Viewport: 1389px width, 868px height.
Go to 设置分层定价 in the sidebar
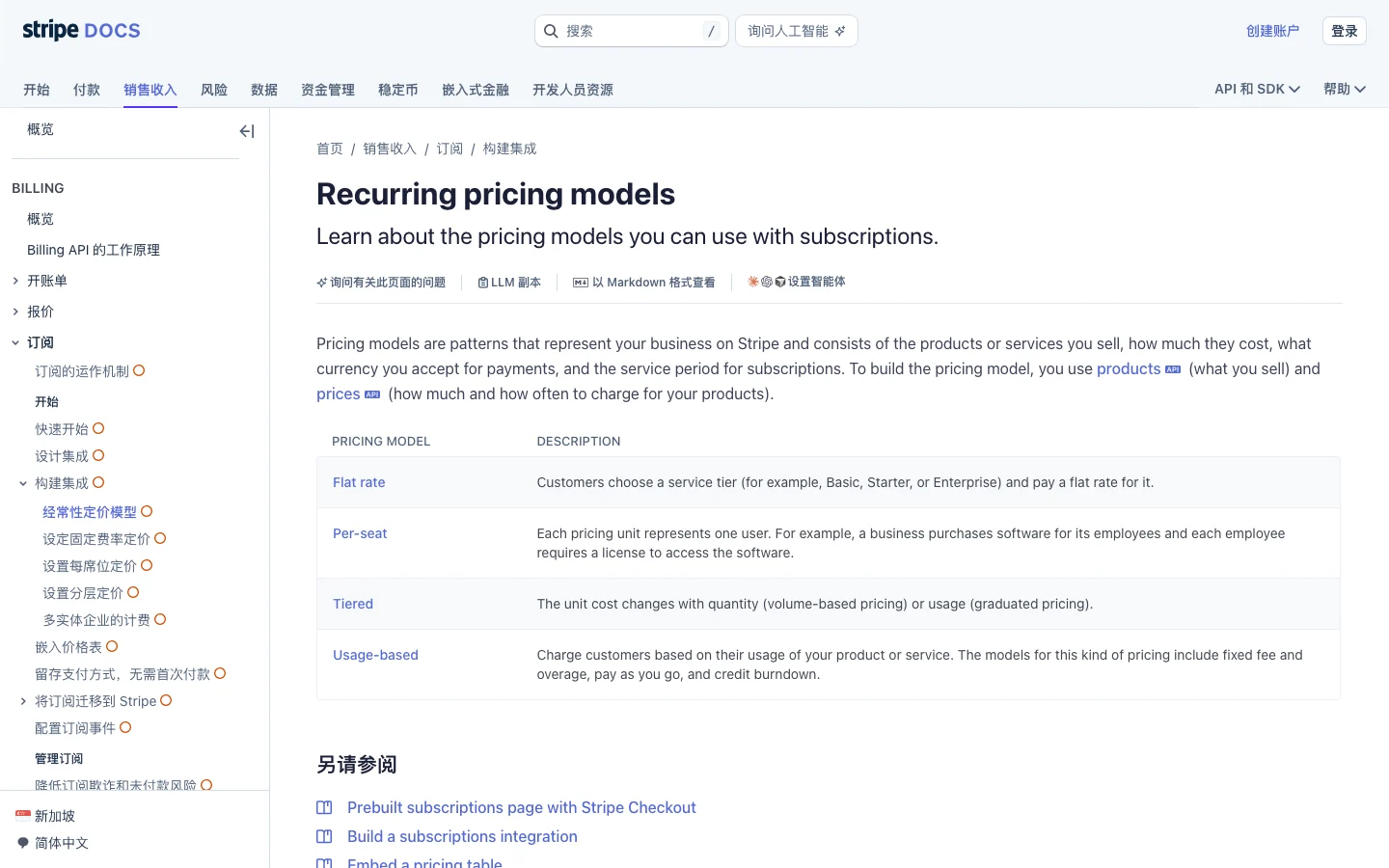tap(83, 593)
